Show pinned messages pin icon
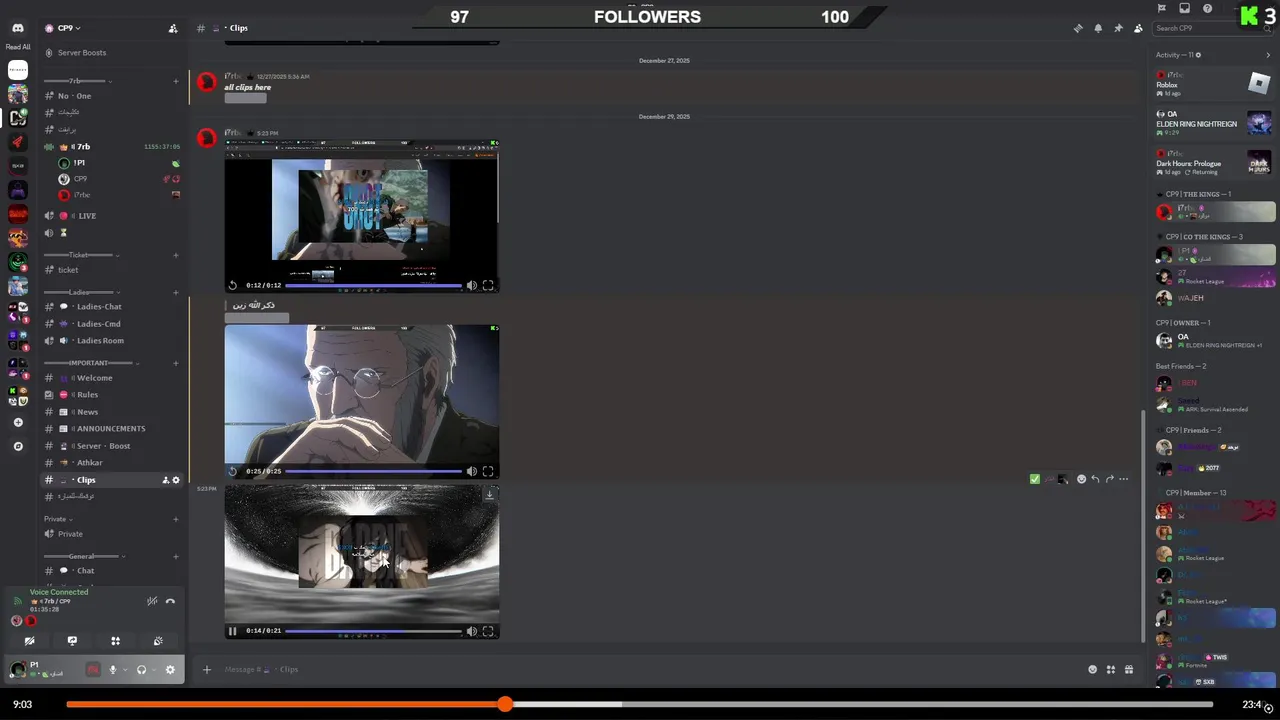The height and width of the screenshot is (720, 1280). [1118, 28]
